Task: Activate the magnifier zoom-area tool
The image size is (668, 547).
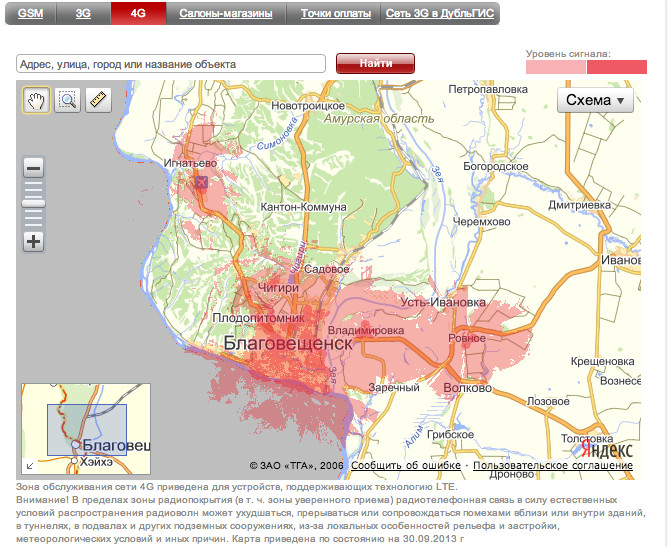Action: tap(68, 99)
